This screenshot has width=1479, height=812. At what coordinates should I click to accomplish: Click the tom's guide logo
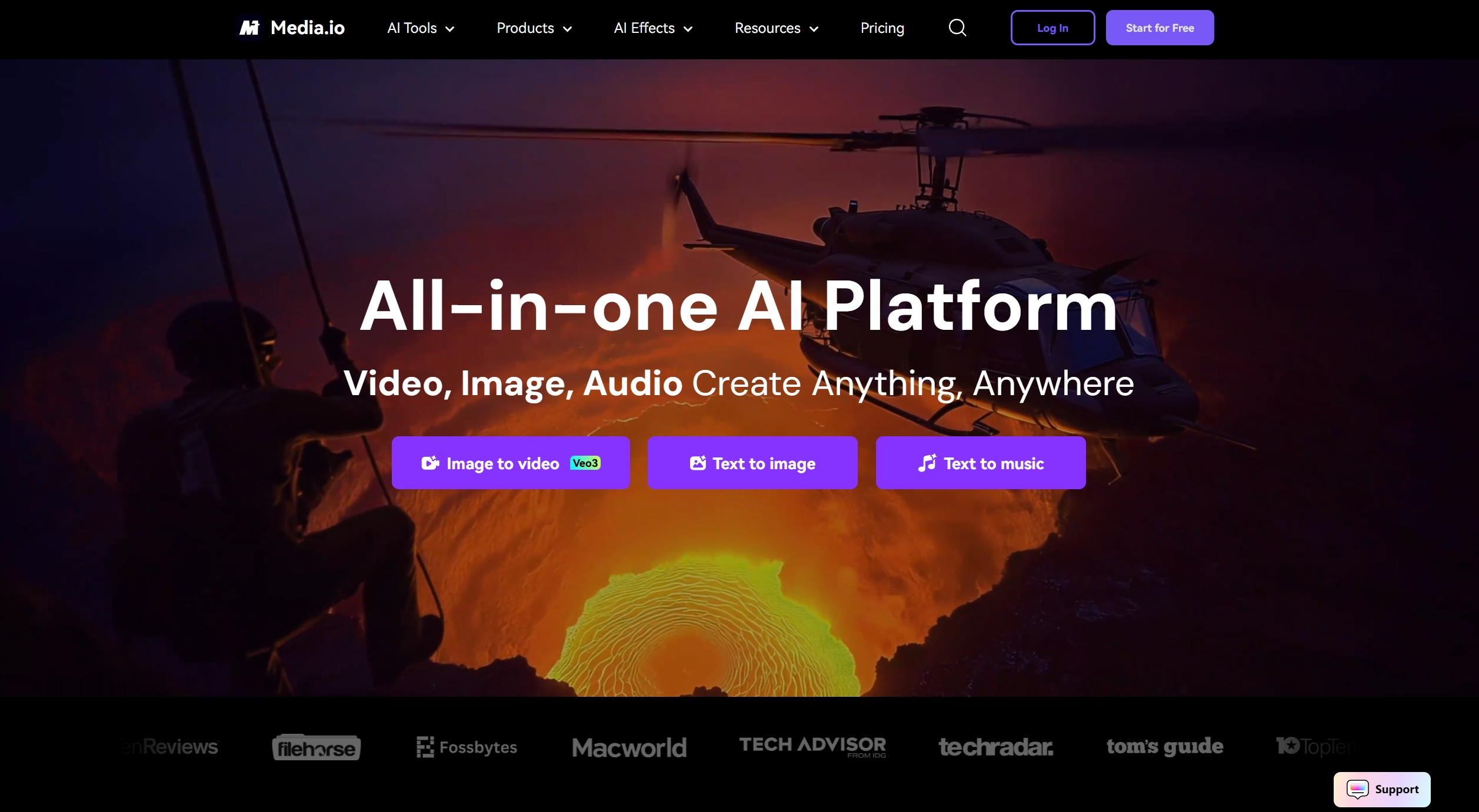click(x=1164, y=746)
